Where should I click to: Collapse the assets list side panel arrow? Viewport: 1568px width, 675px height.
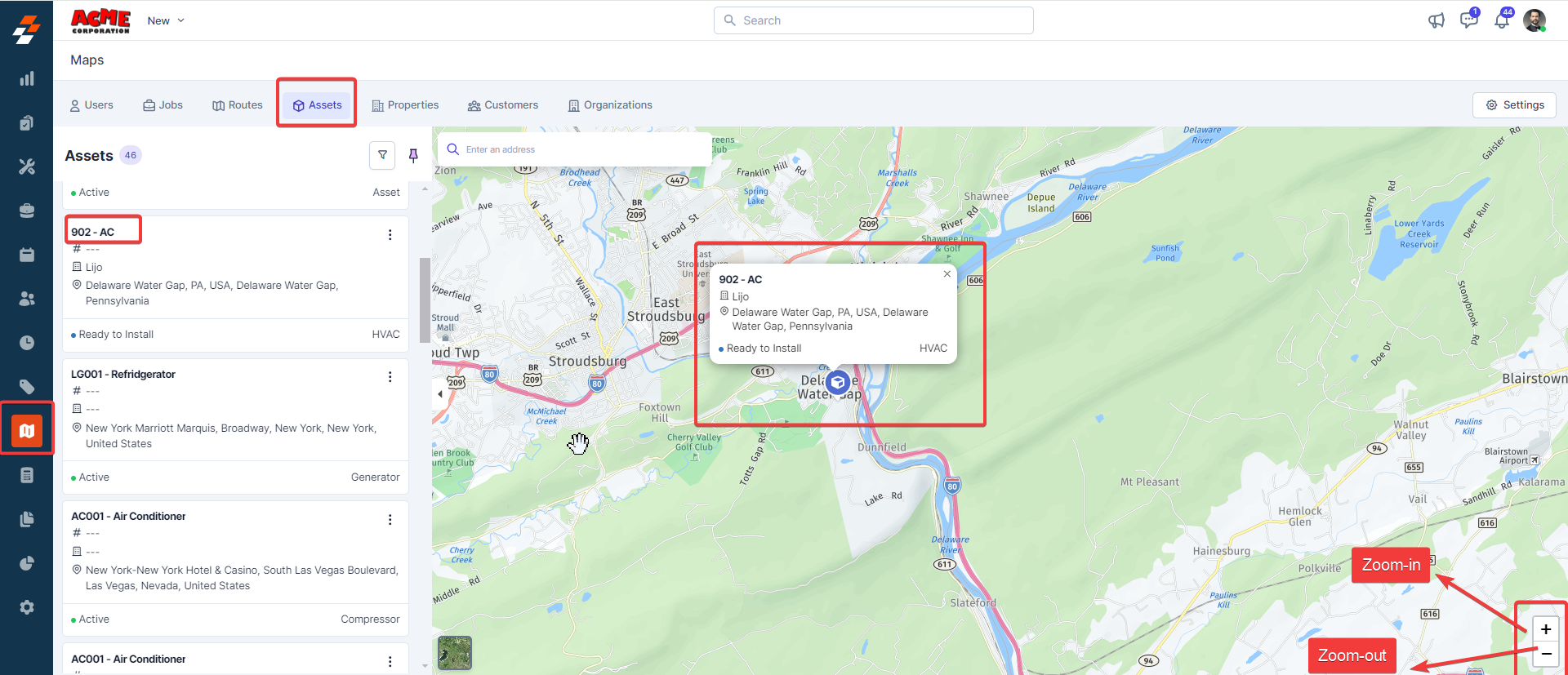[440, 394]
